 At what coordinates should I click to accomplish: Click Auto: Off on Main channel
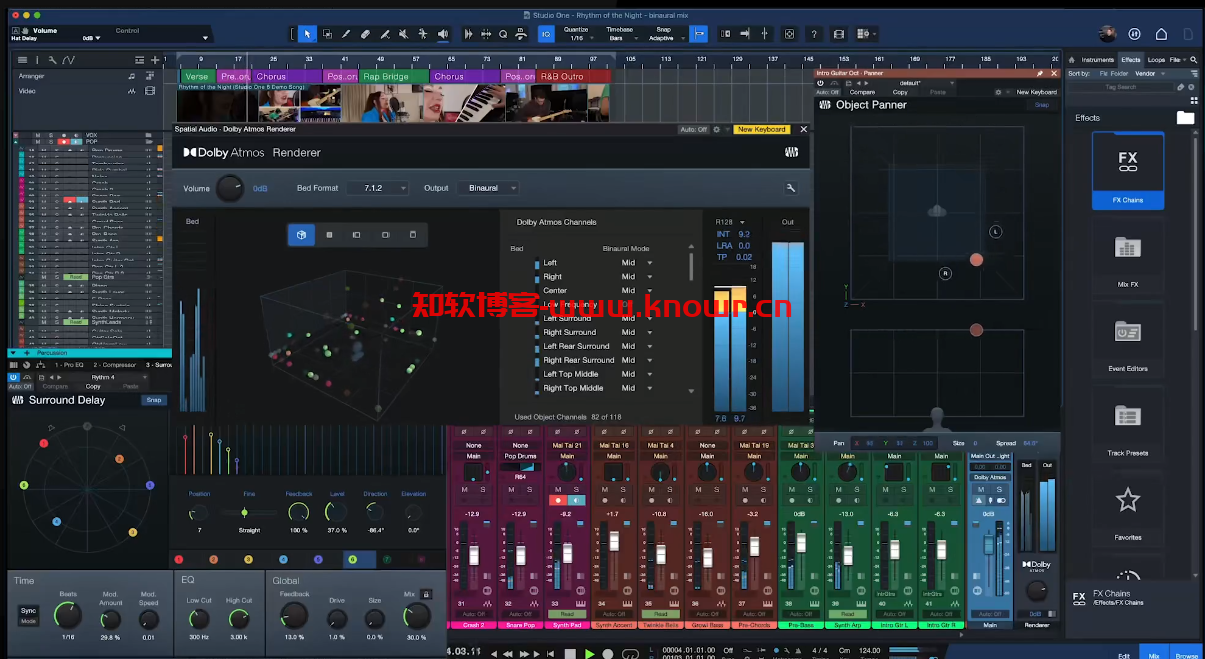[989, 614]
